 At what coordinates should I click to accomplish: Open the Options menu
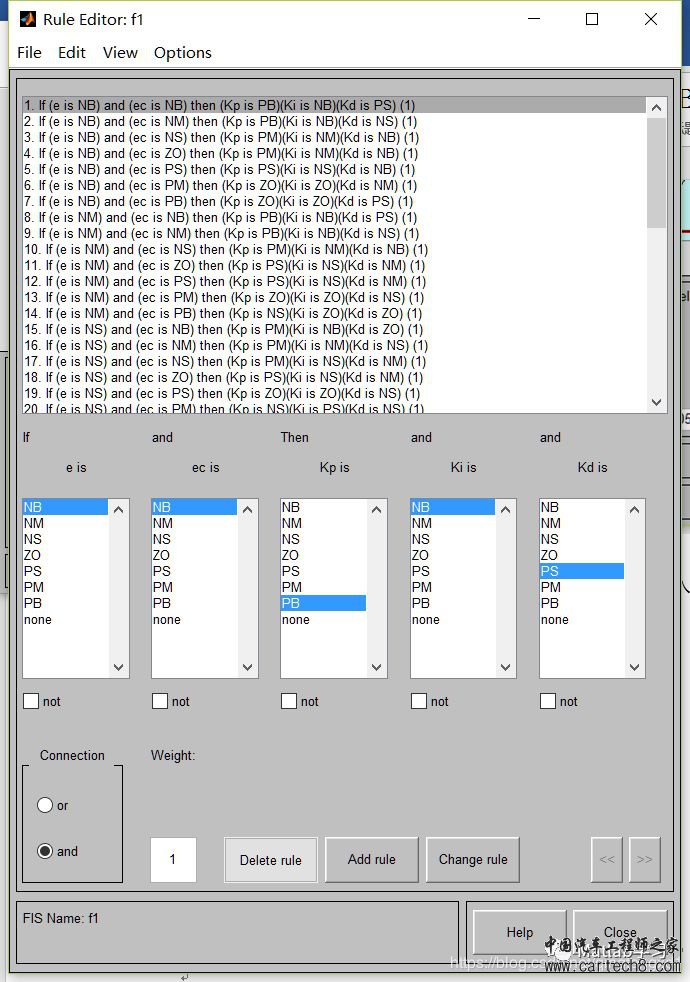(x=183, y=53)
